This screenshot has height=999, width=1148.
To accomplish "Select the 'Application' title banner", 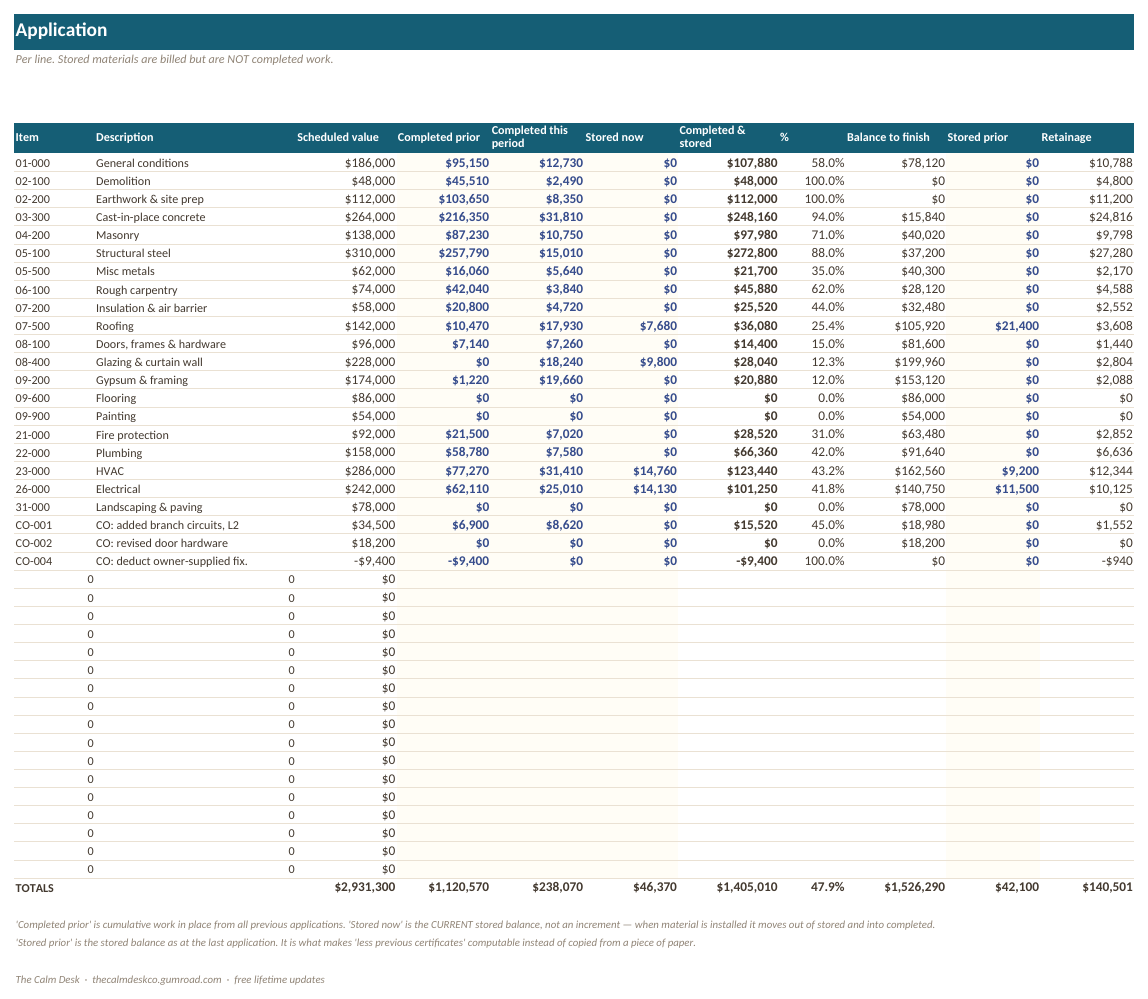I will click(573, 31).
